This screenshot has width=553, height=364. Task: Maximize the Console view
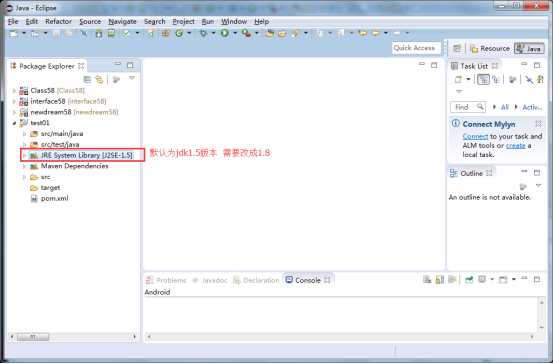[x=537, y=280]
